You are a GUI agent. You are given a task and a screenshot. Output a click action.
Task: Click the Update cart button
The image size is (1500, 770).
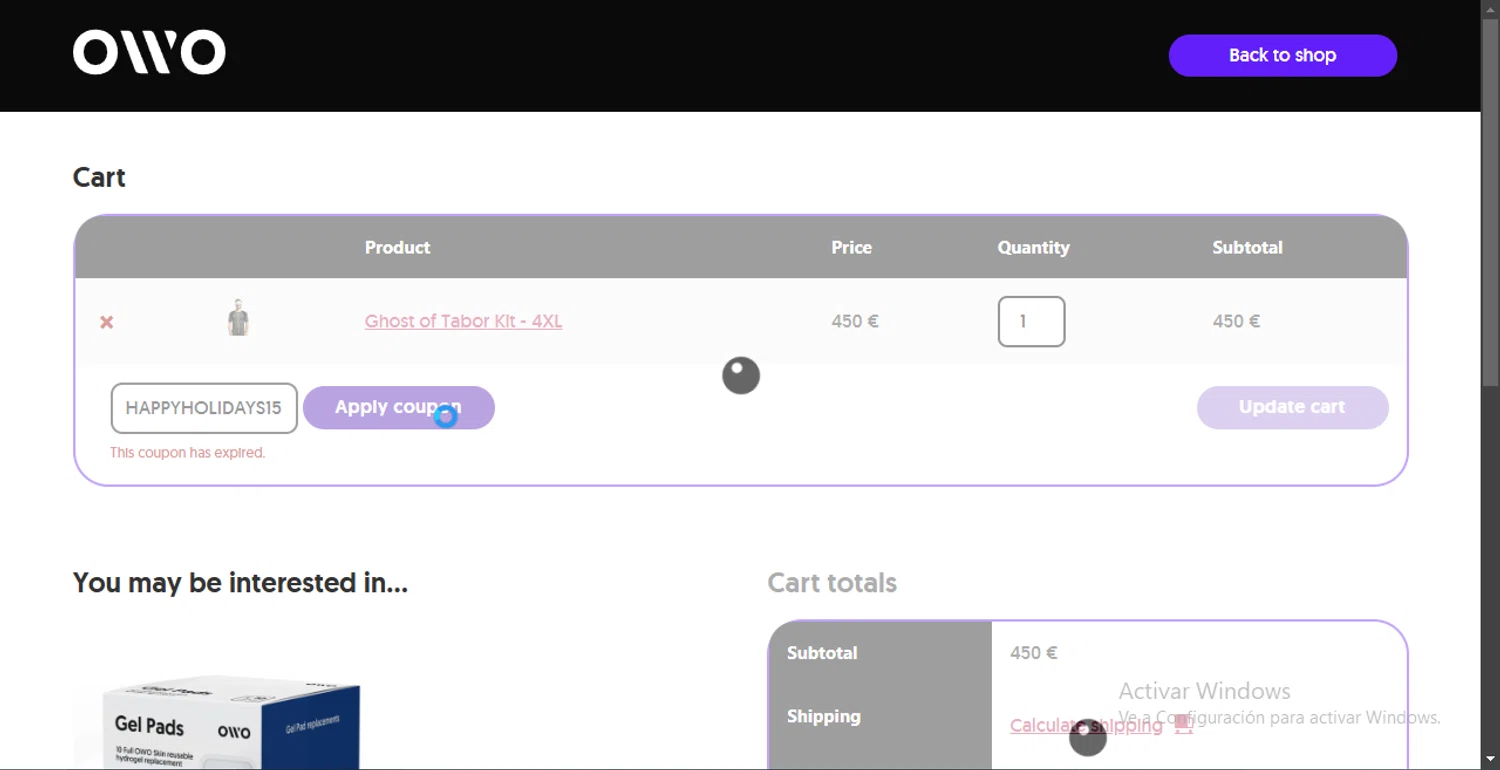pyautogui.click(x=1293, y=407)
